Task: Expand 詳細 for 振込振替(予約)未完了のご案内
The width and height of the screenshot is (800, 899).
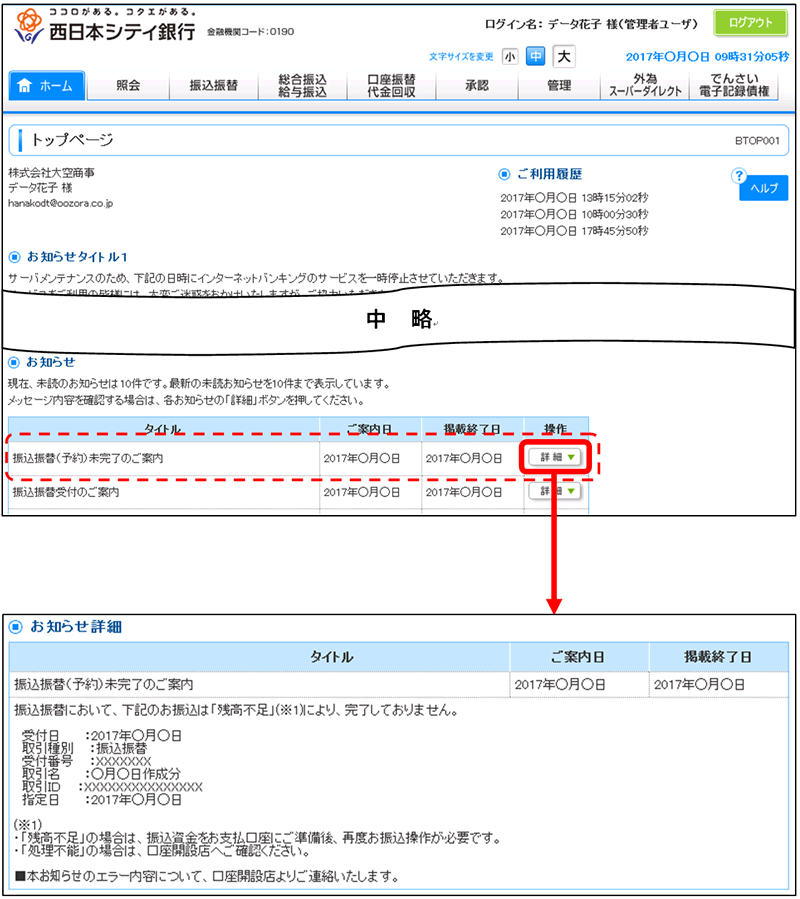Action: pos(554,457)
